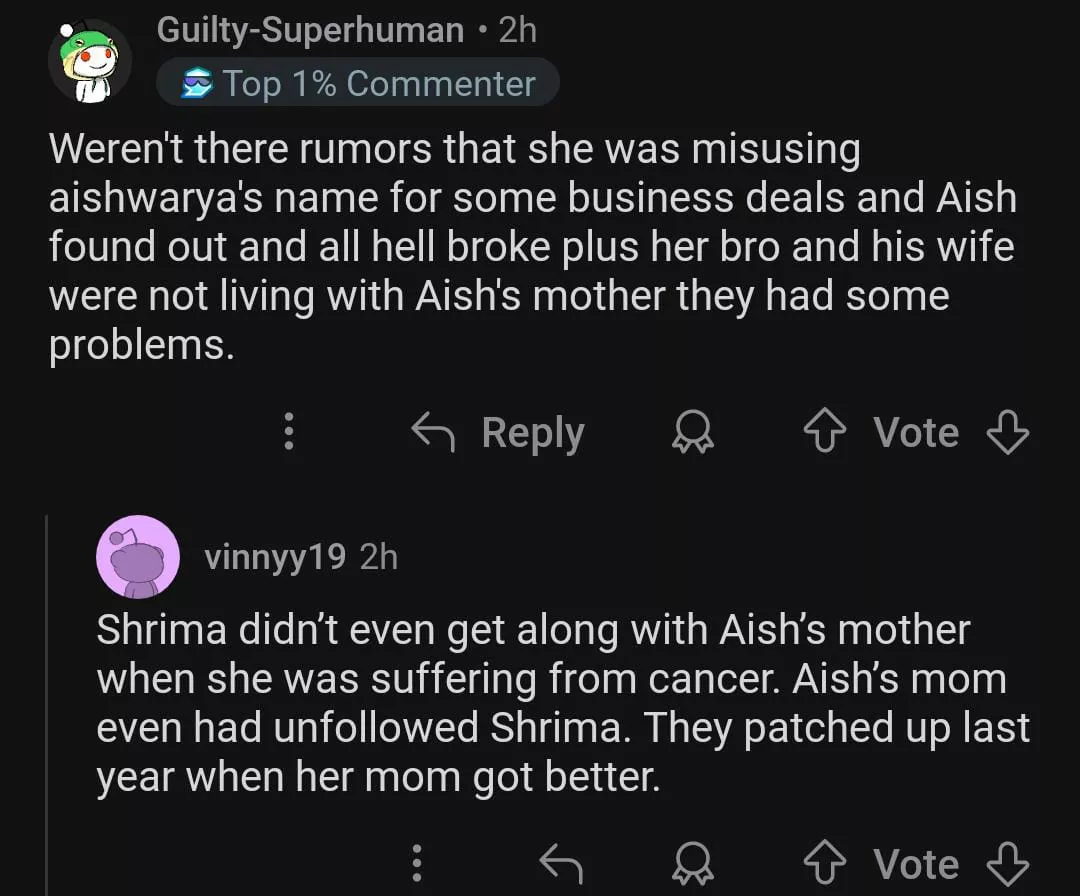The width and height of the screenshot is (1080, 896).
Task: Open three-dot menu on Guilty-Superhuman's comment
Action: coord(289,432)
